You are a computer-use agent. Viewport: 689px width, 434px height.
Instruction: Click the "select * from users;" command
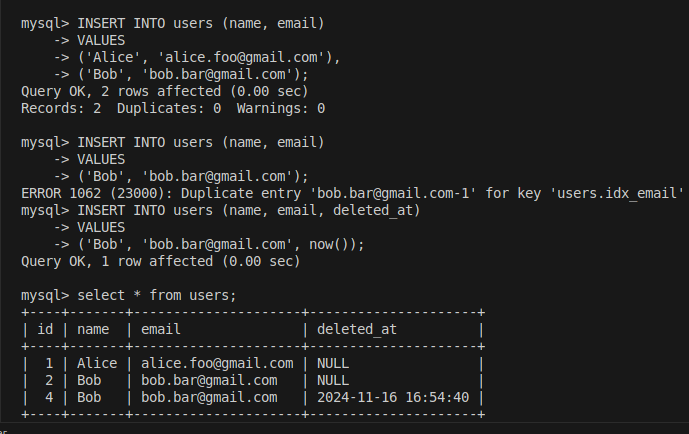(x=156, y=296)
